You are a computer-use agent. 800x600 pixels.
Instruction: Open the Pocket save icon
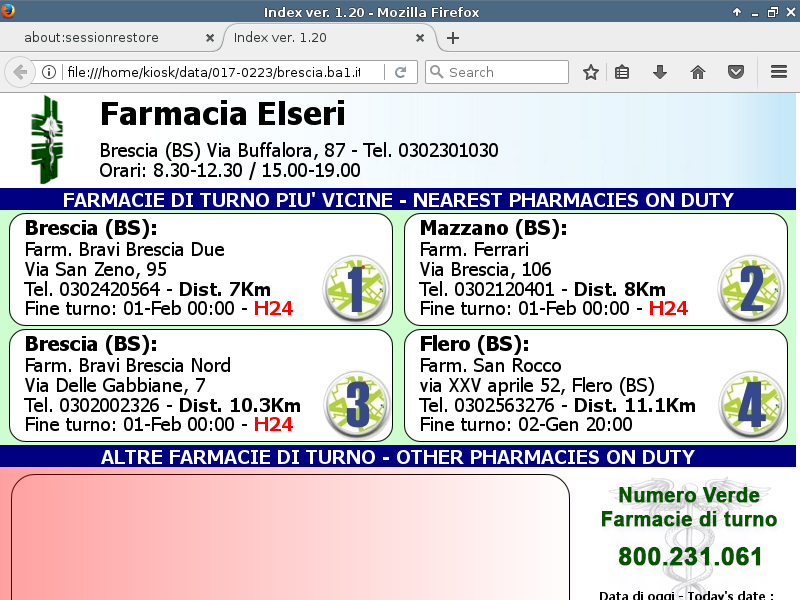(x=736, y=72)
